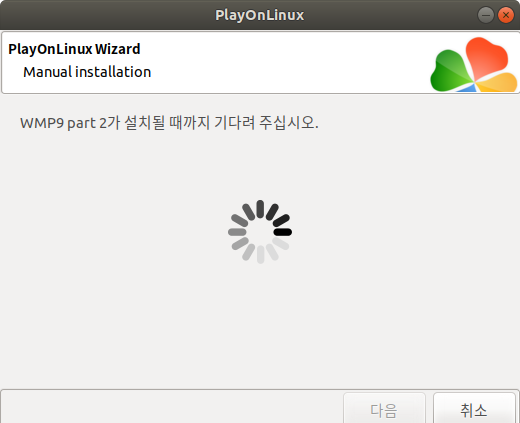Close the PlayOnLinux wizard window

coord(506,15)
